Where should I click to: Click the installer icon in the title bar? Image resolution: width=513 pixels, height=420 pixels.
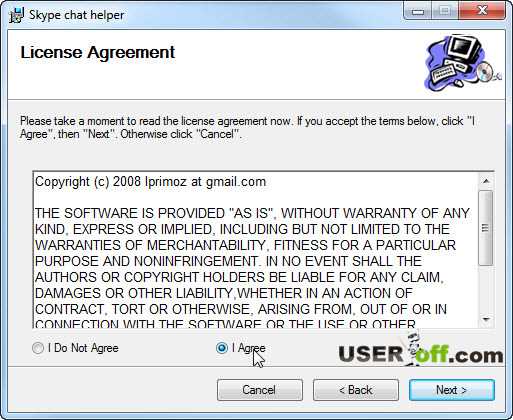16,15
